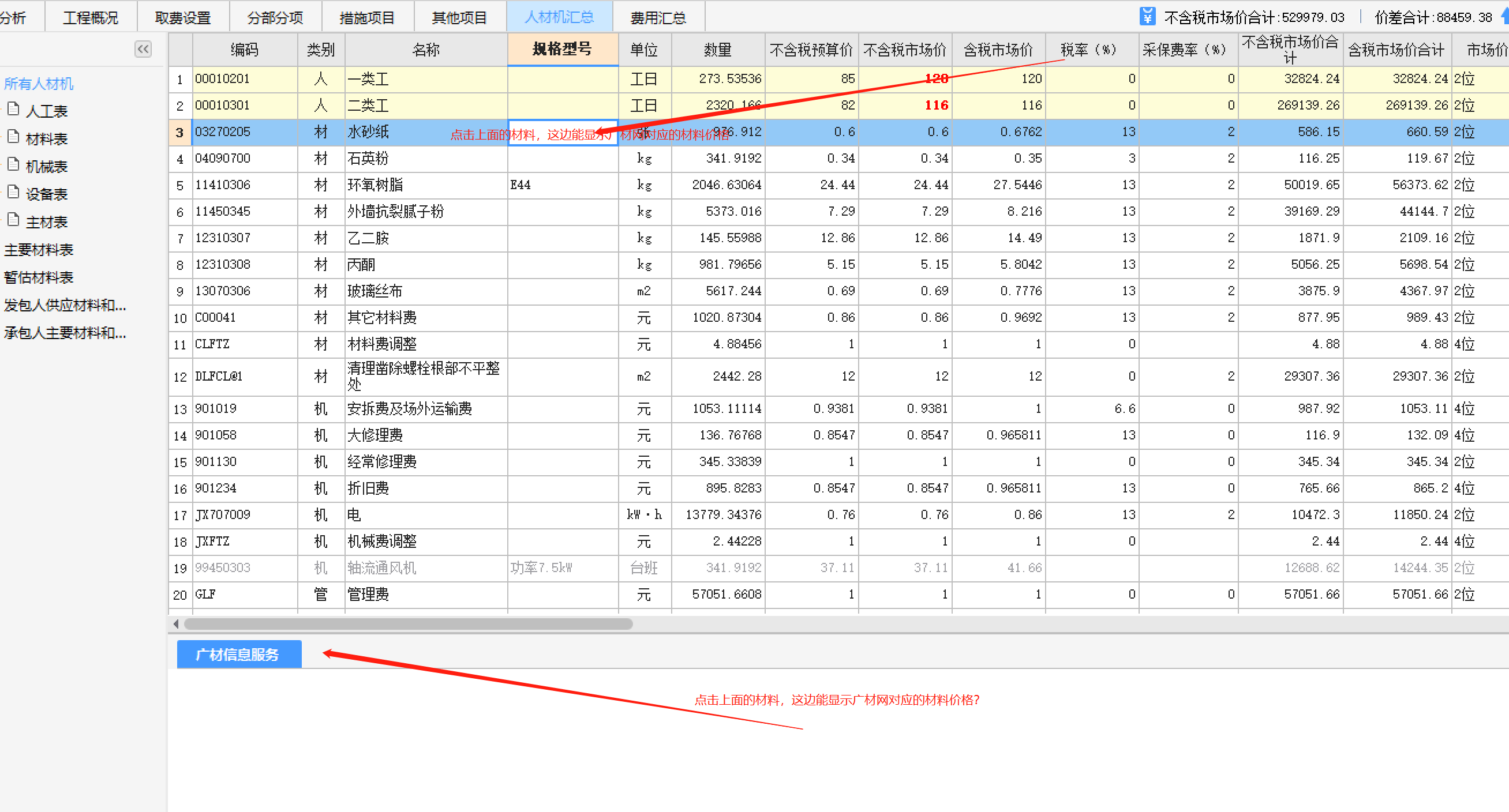Viewport: 1509px width, 812px height.
Task: Click the name cell 外墙抗裂腻子粉
Action: tap(426, 211)
